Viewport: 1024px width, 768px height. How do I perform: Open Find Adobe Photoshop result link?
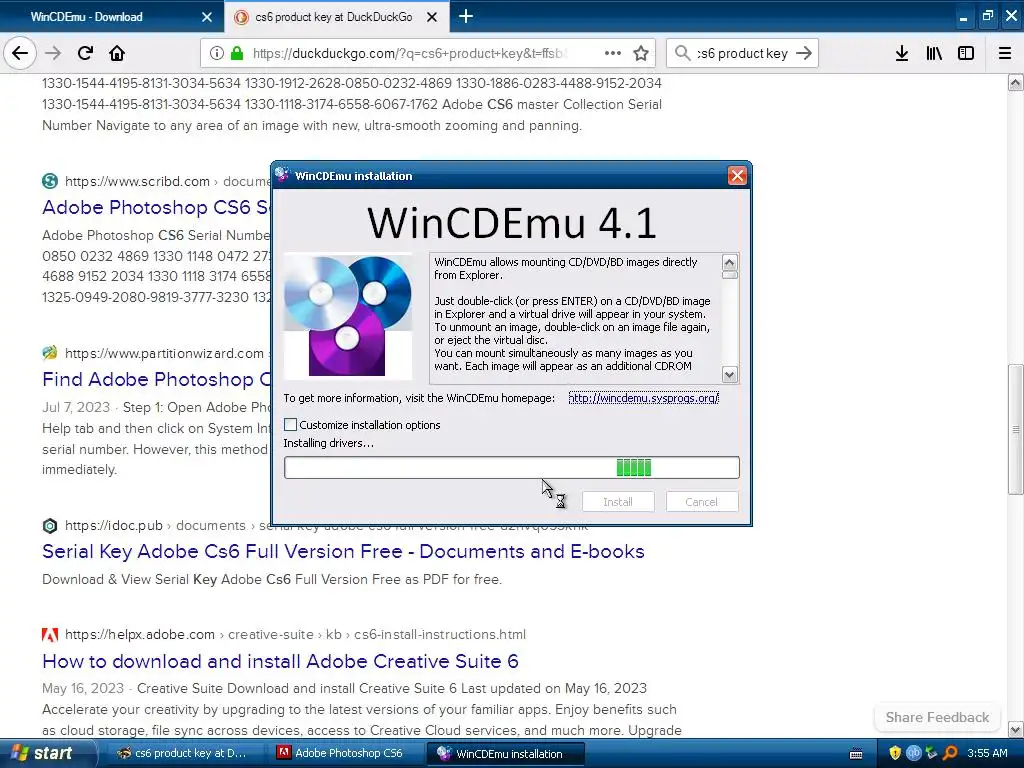[x=156, y=379]
